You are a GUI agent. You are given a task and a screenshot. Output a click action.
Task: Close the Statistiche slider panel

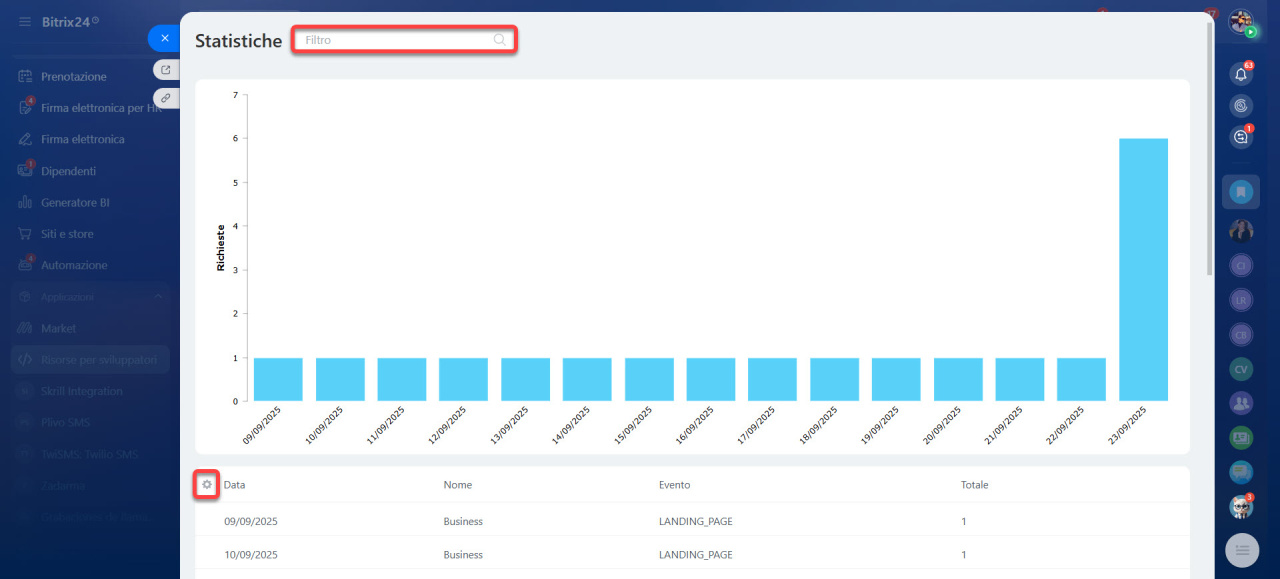tap(165, 38)
